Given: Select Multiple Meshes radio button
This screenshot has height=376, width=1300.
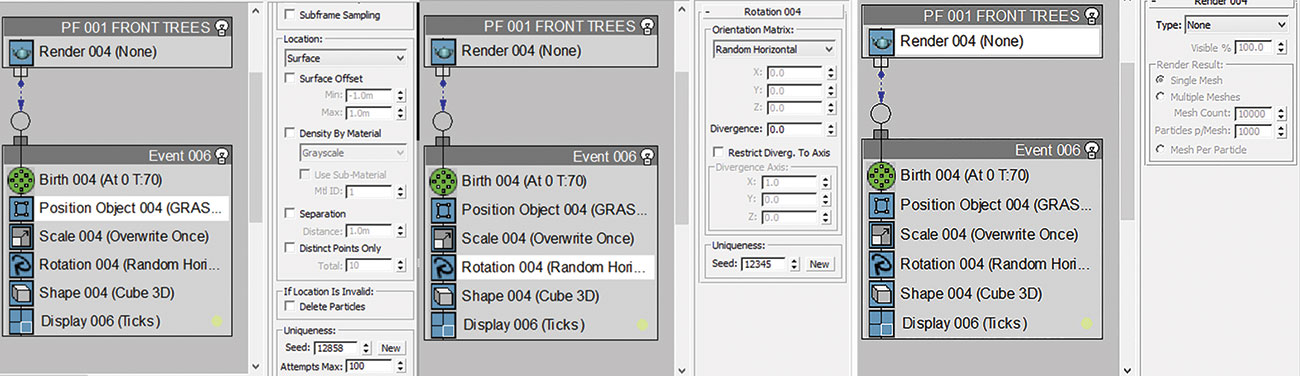Looking at the screenshot, I should [x=1160, y=97].
